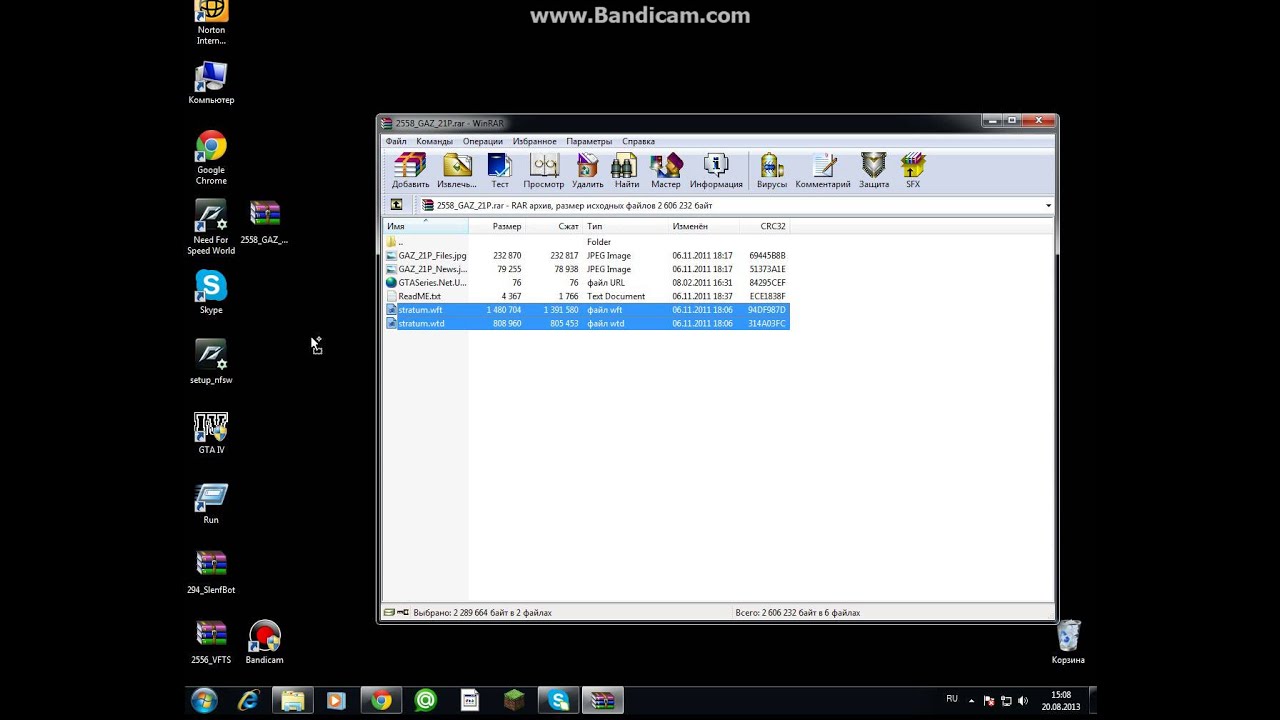Open the Найти (Find) binoculars tool
The width and height of the screenshot is (1280, 720).
[x=627, y=170]
